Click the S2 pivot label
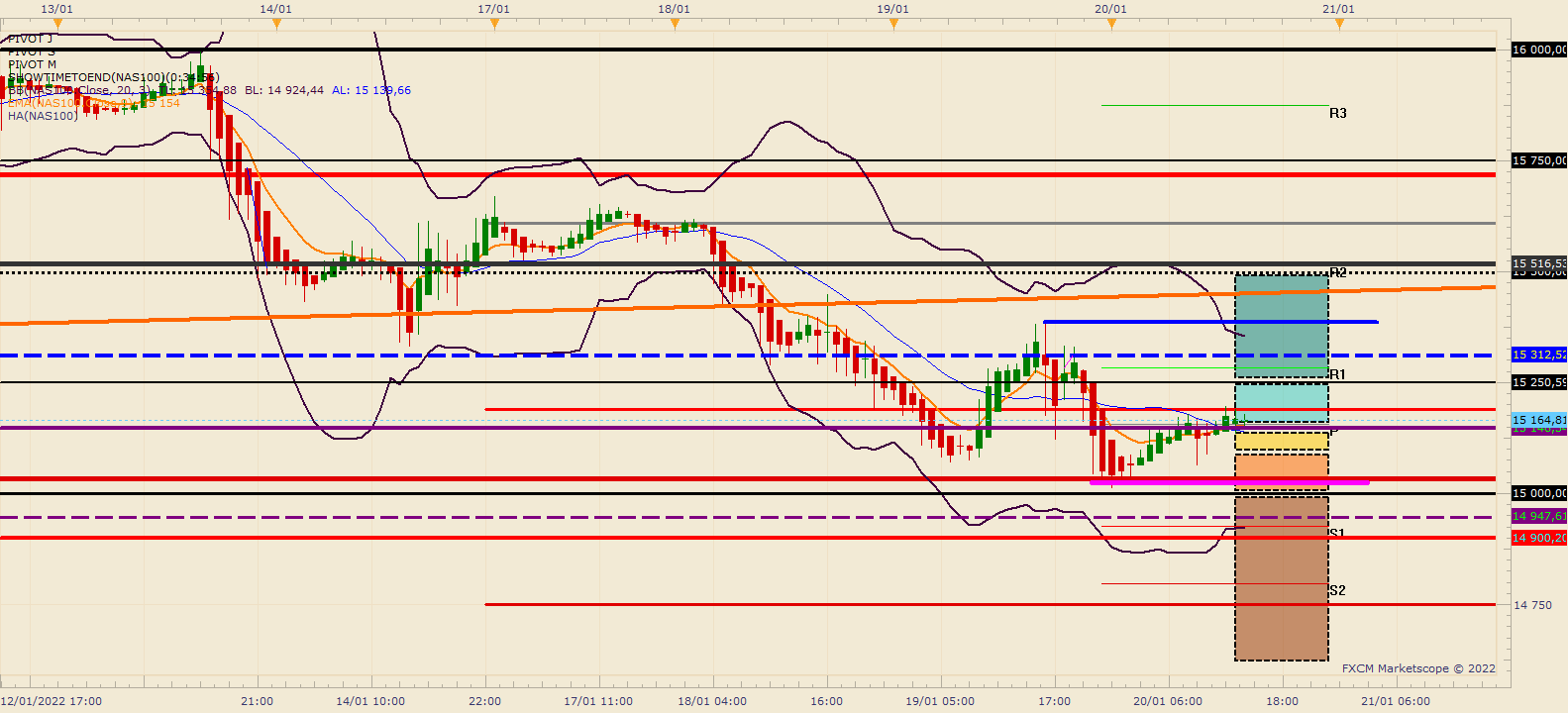The height and width of the screenshot is (713, 1568). pos(1337,590)
